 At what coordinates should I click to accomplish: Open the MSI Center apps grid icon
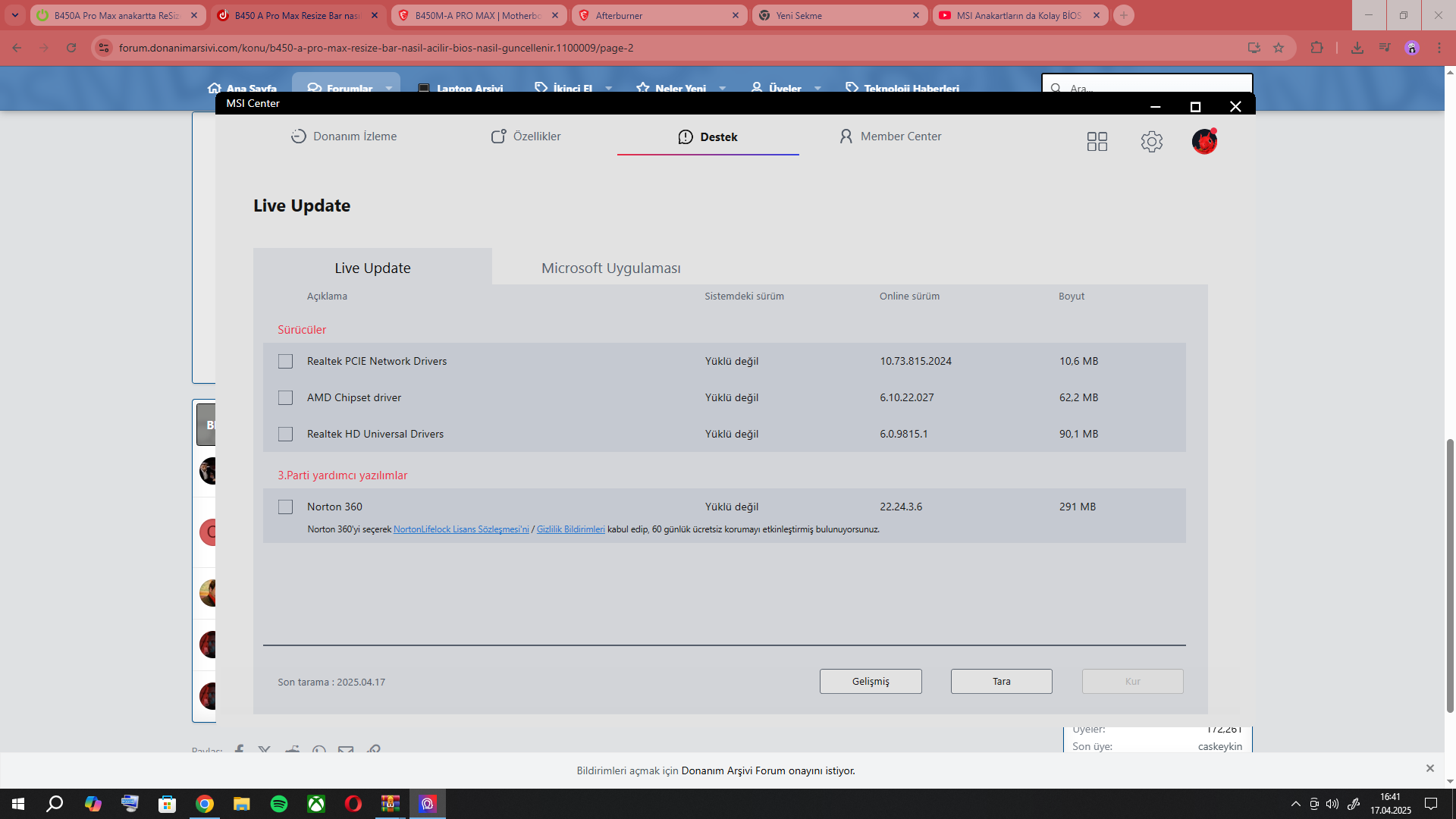pos(1097,142)
